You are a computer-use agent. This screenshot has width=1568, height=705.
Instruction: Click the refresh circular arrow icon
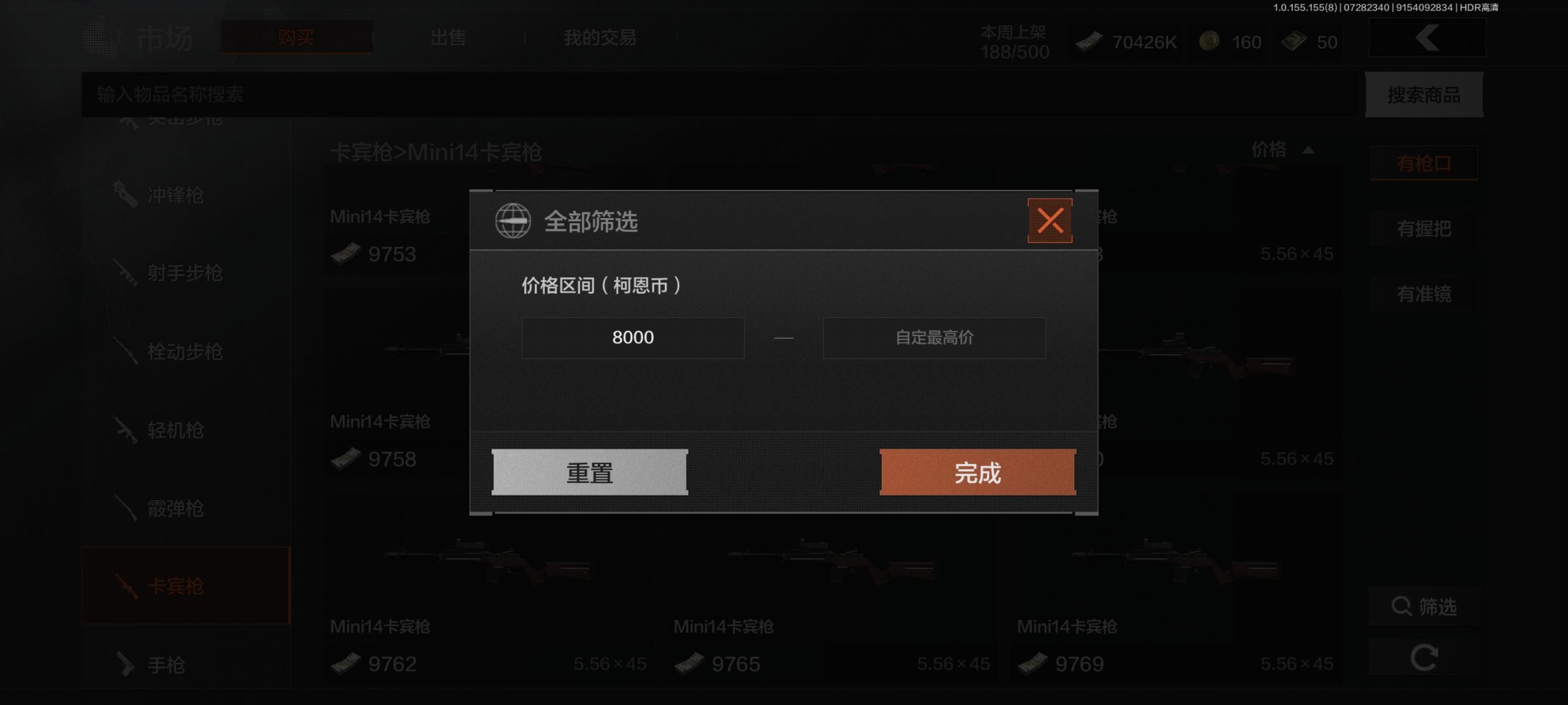pos(1424,657)
